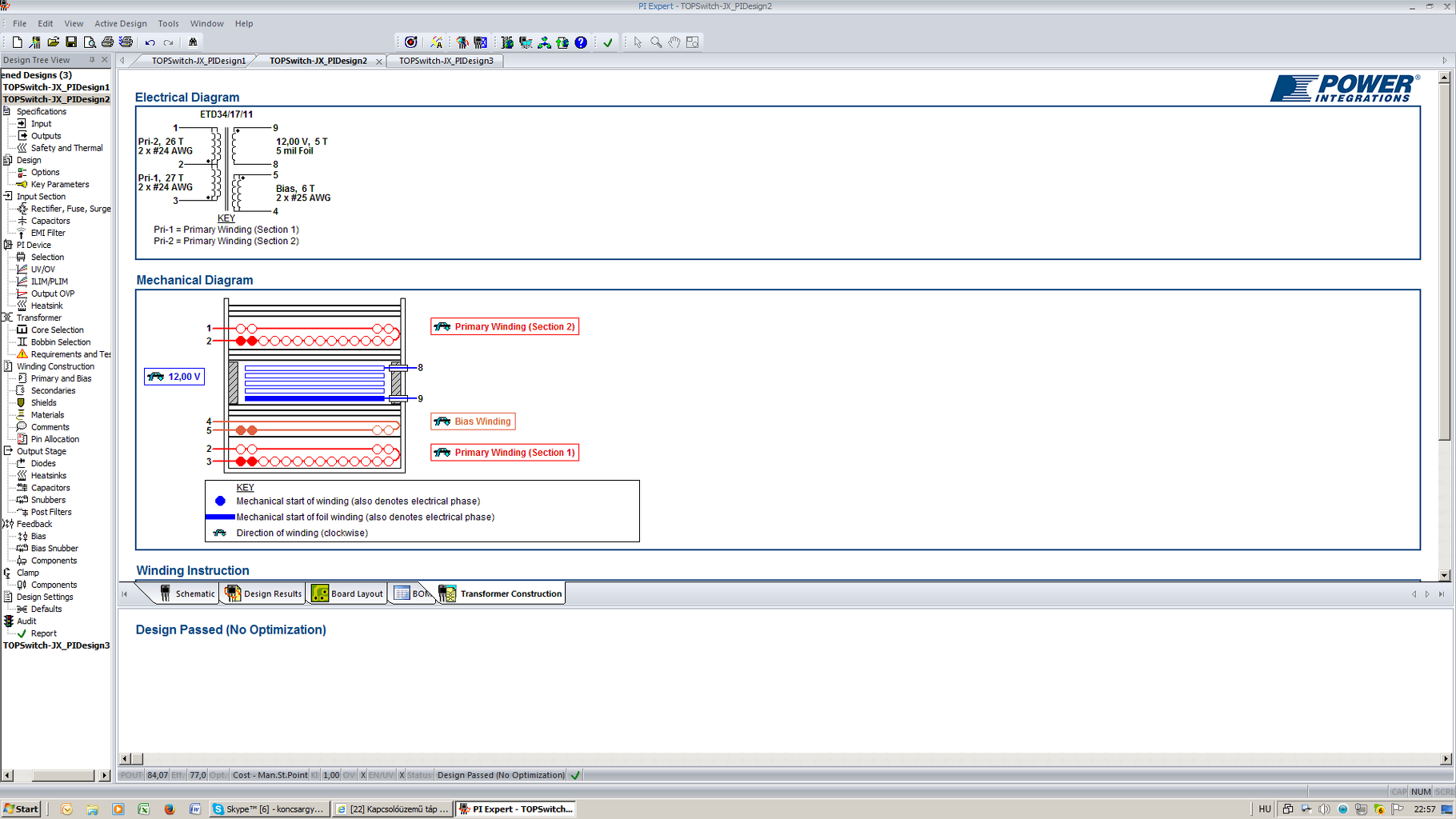Click the Open folder toolbar icon

[x=53, y=42]
